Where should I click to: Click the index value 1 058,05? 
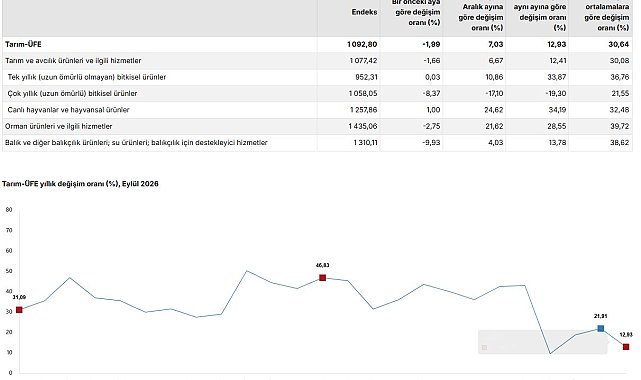(x=363, y=94)
